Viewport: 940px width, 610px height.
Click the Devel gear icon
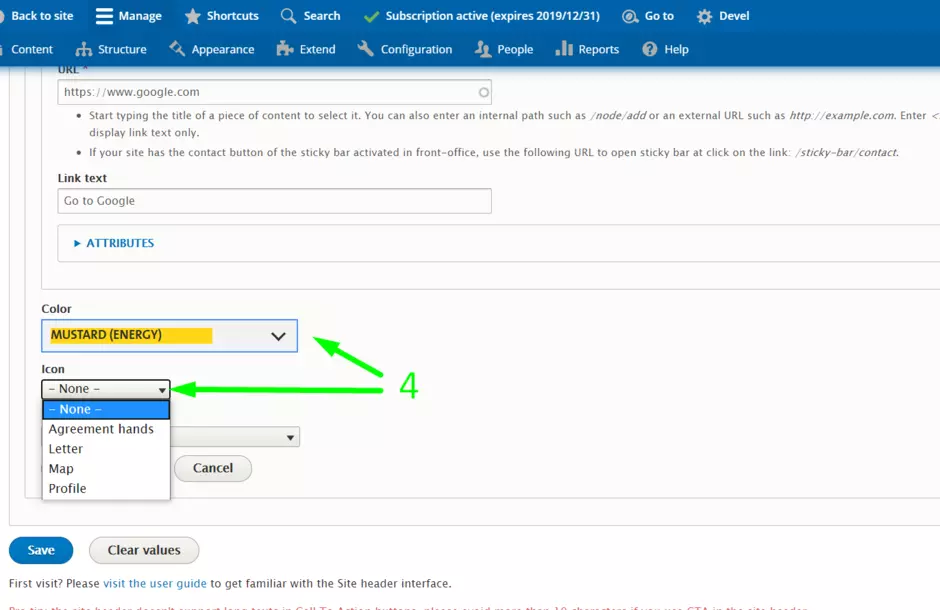(705, 16)
